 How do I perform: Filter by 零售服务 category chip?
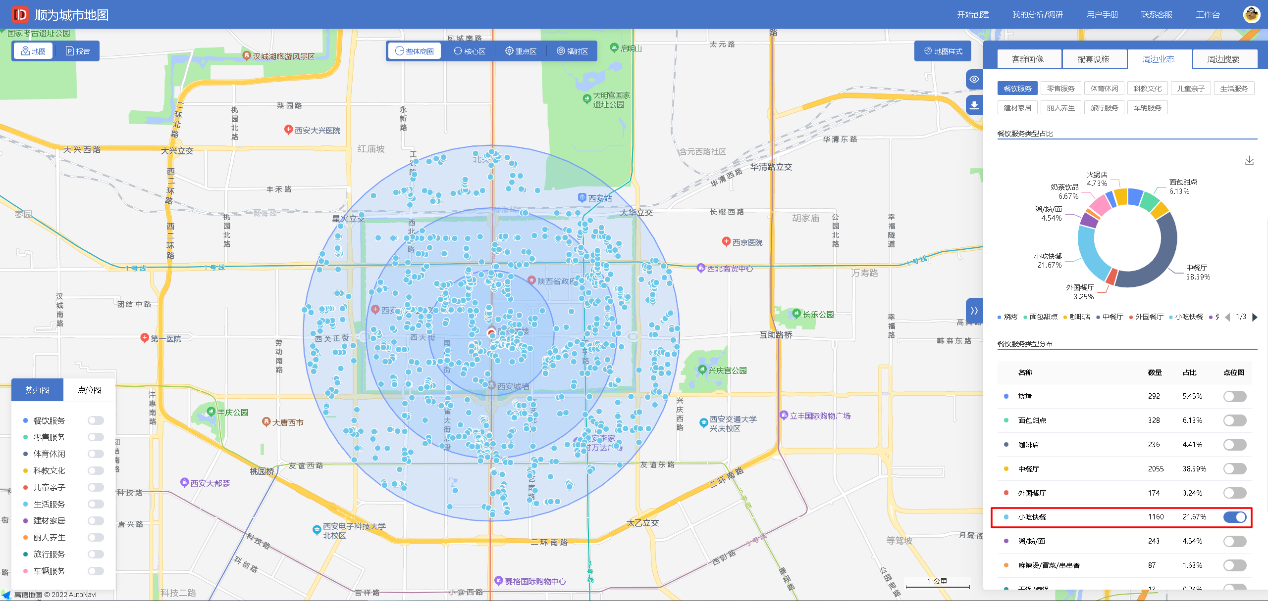[1062, 88]
